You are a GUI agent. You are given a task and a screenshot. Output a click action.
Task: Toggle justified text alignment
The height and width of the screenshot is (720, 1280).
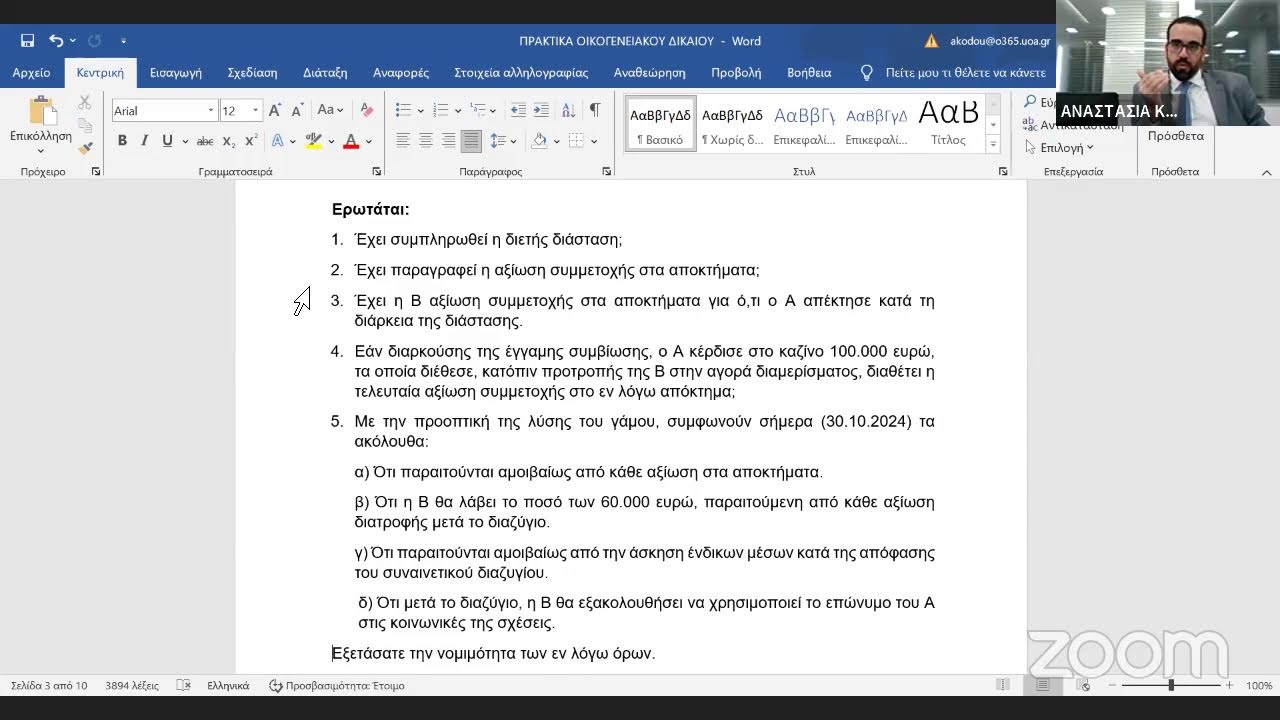click(x=471, y=141)
